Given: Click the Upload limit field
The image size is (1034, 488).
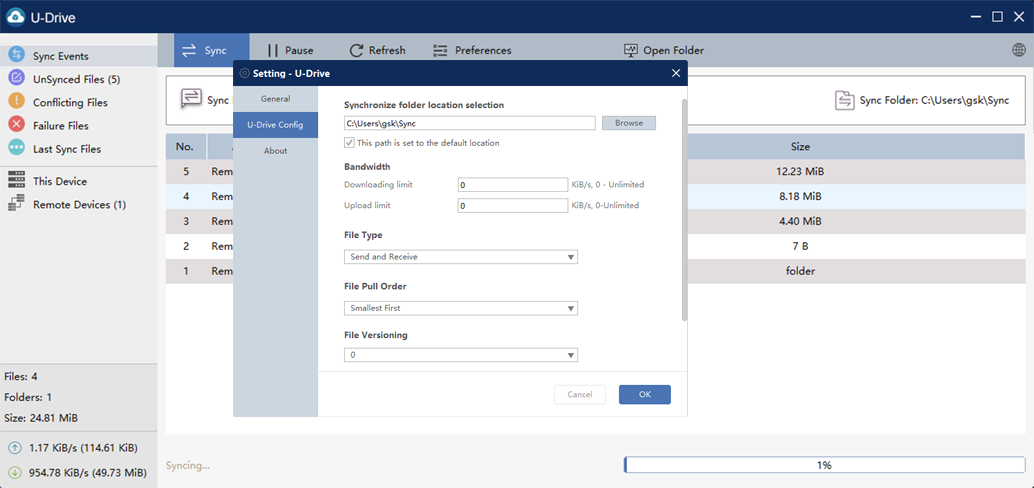Looking at the screenshot, I should (x=513, y=206).
